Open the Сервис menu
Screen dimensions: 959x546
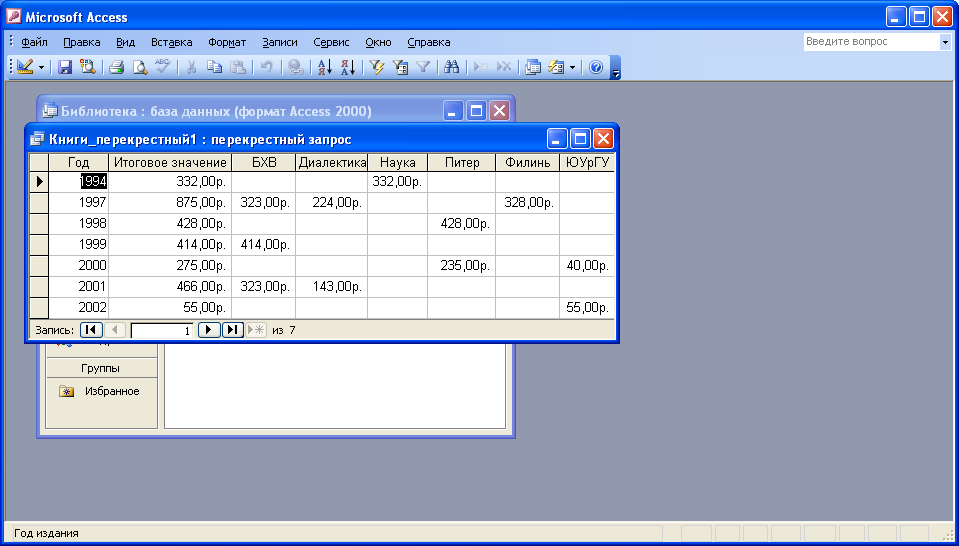coord(331,42)
